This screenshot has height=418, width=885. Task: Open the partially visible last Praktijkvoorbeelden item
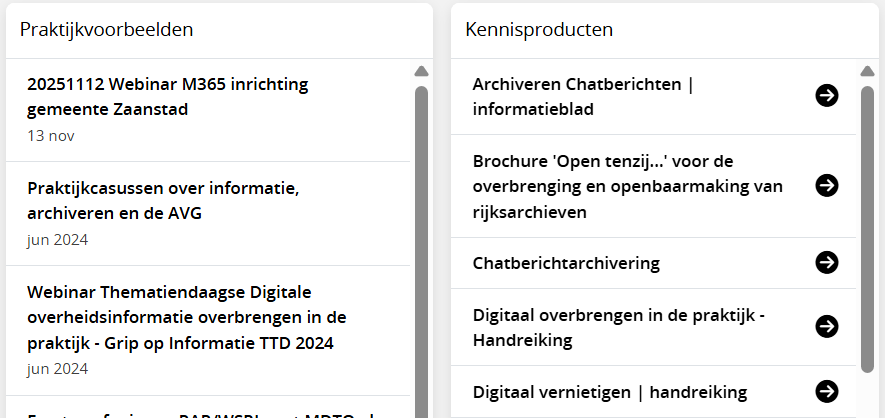(200, 411)
